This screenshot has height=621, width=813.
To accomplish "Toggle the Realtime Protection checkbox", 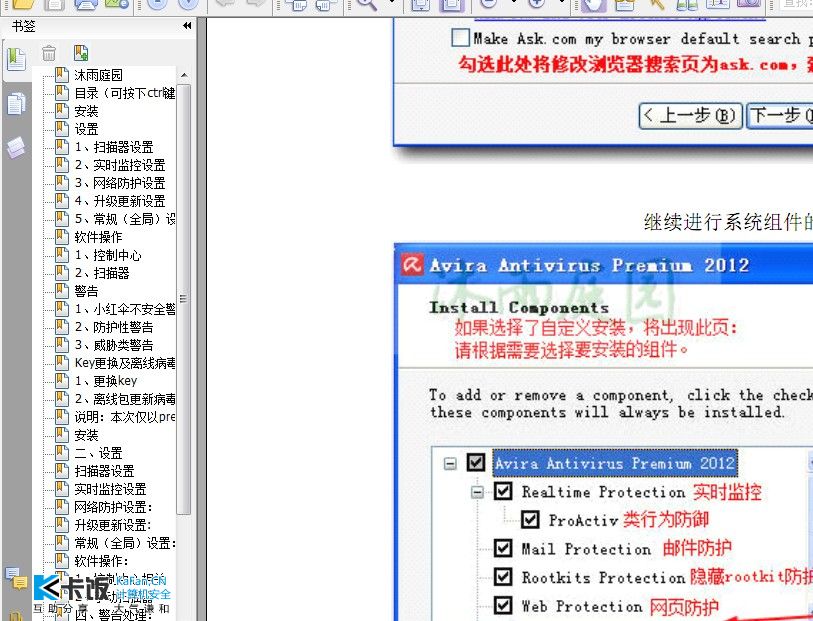I will pos(503,491).
